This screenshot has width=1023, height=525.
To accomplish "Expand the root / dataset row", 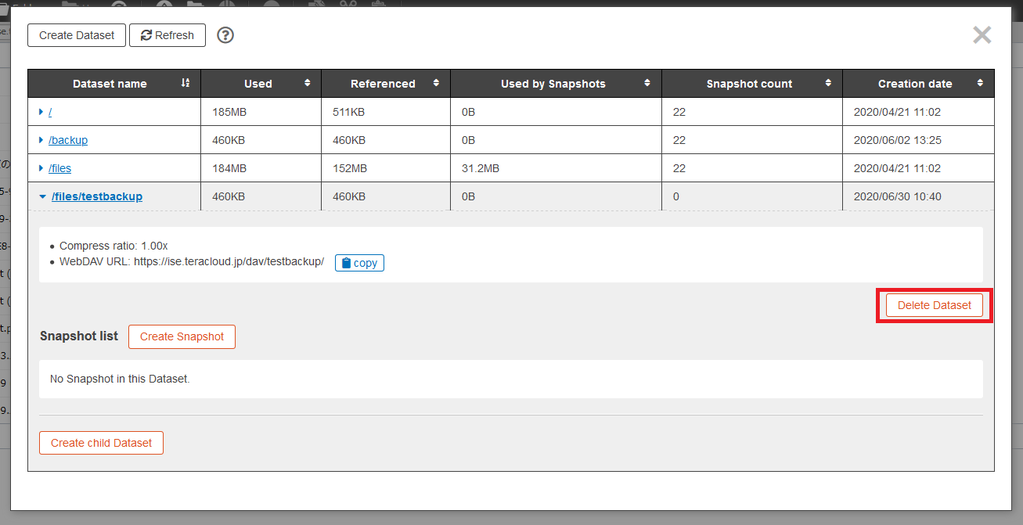I will (41, 112).
